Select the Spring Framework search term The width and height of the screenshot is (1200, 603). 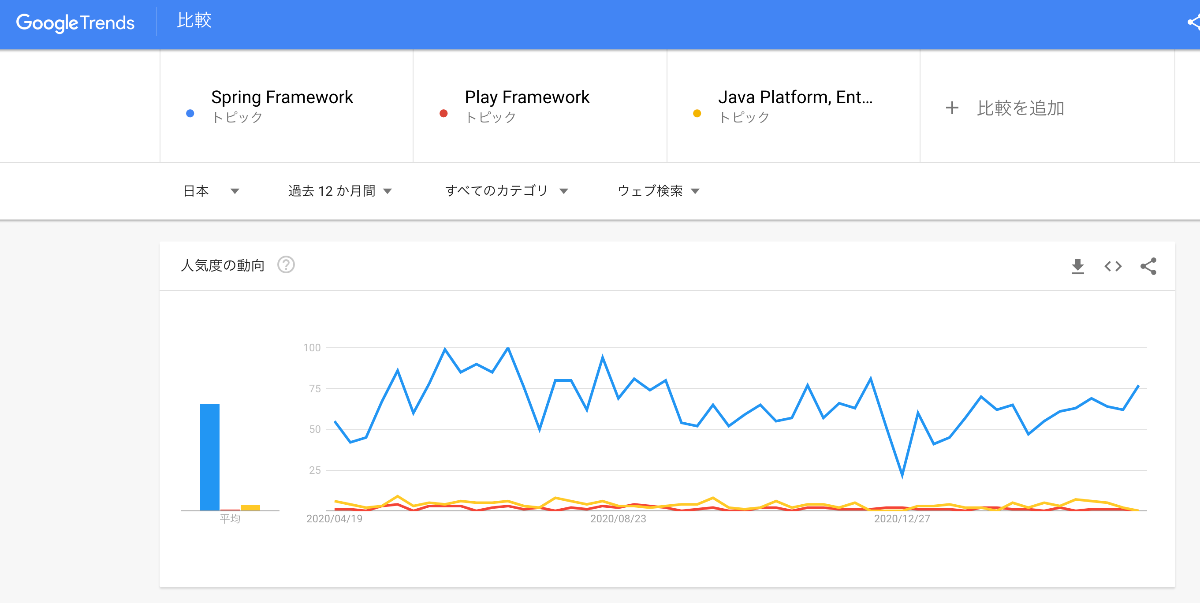(282, 98)
